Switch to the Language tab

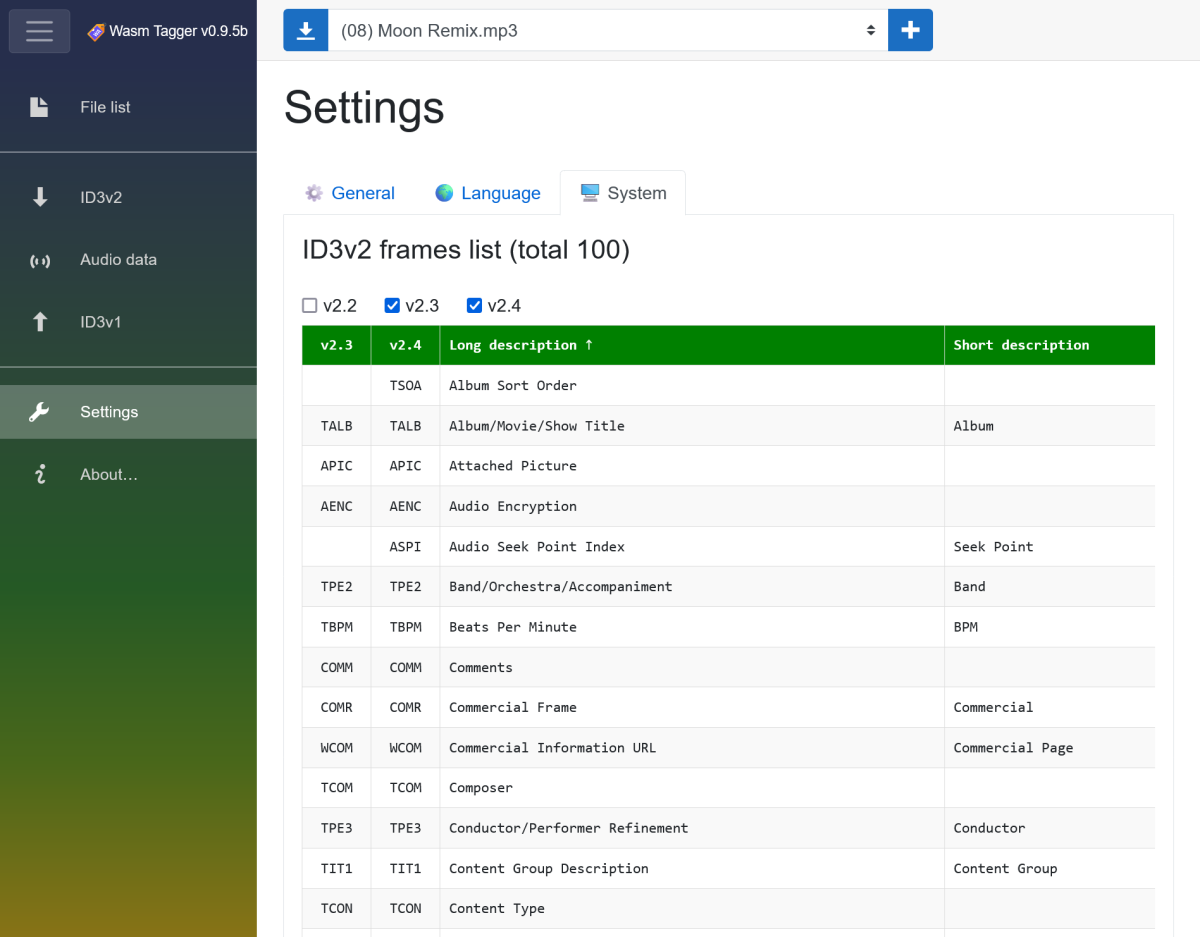[x=488, y=193]
